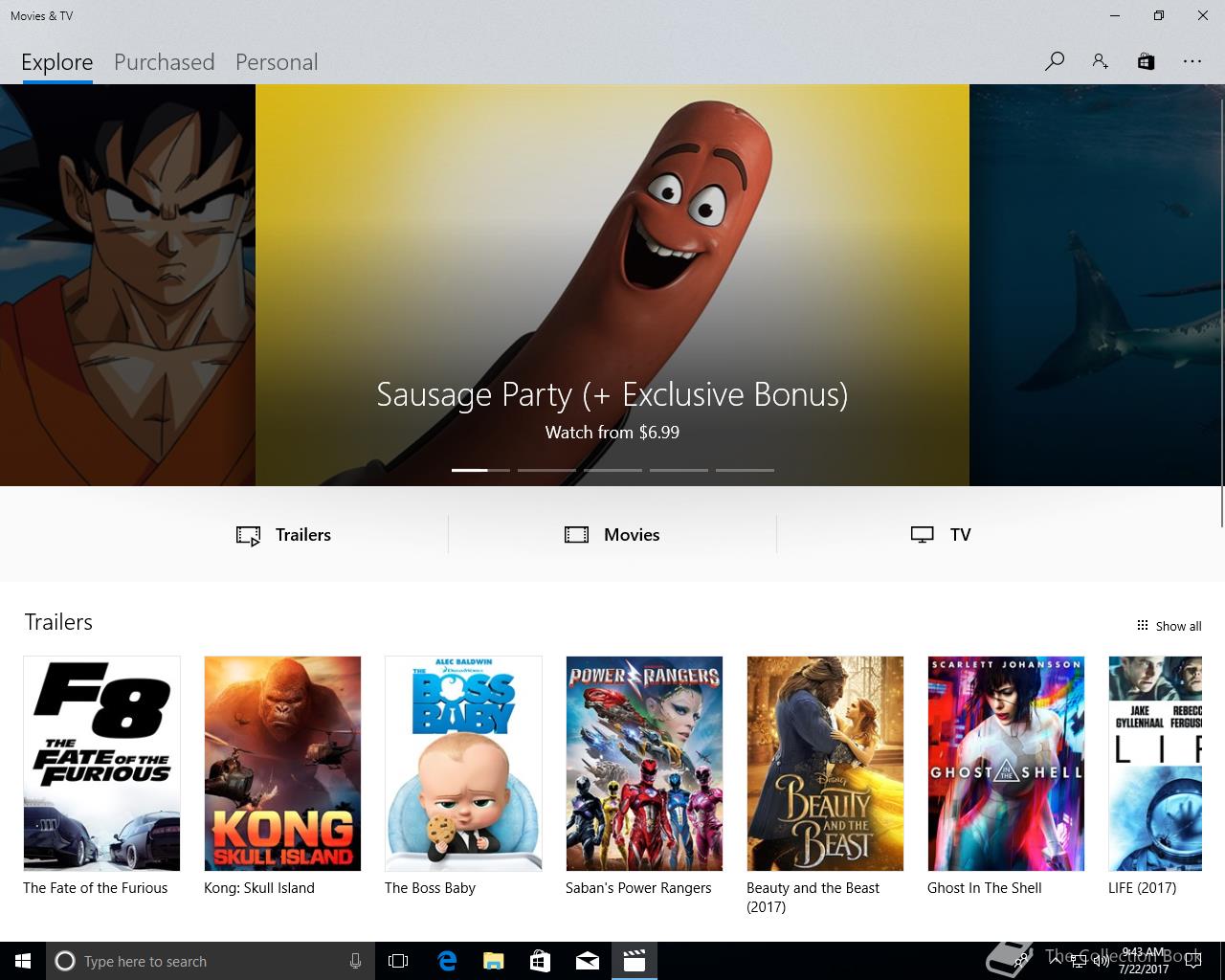Viewport: 1225px width, 980px height.
Task: Select the Dragon Ball banner on left
Action: coord(127,285)
